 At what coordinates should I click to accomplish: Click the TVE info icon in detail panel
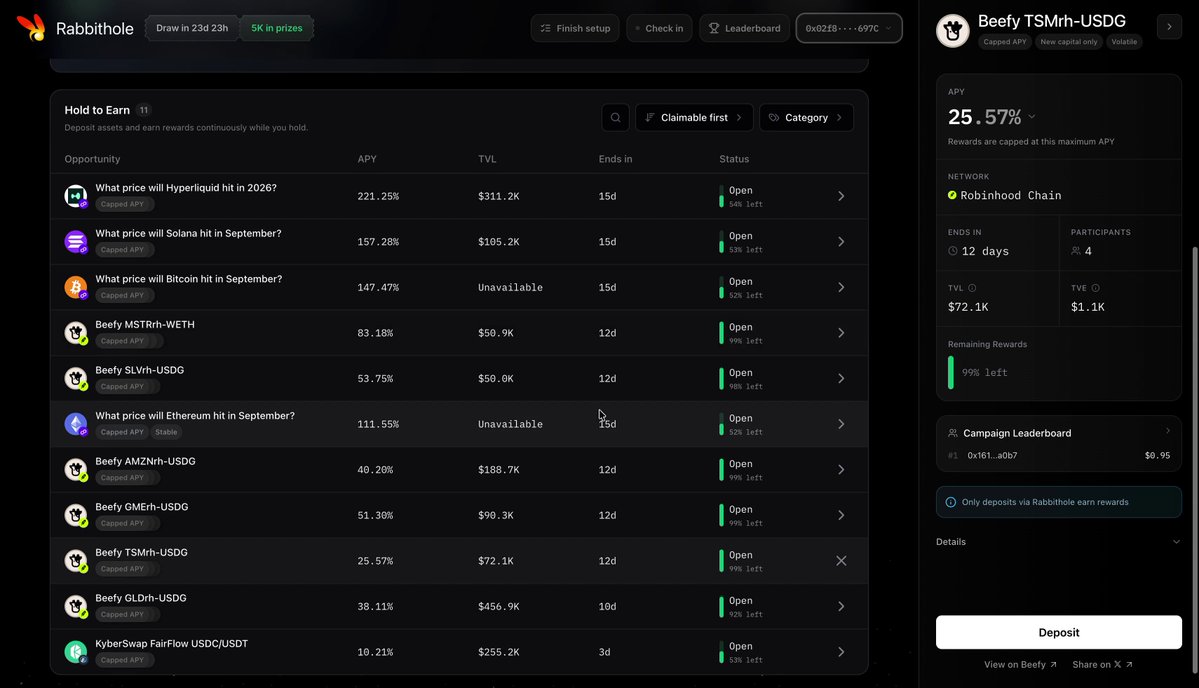tap(1096, 288)
